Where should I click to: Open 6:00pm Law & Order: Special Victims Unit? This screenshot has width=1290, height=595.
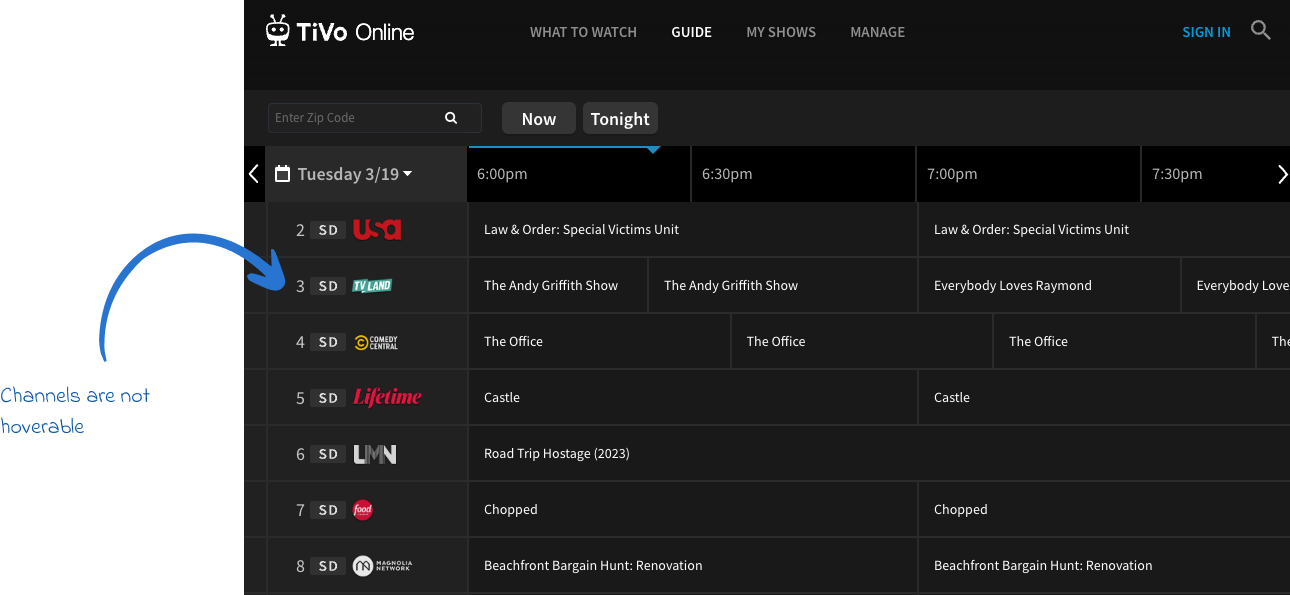tap(693, 230)
